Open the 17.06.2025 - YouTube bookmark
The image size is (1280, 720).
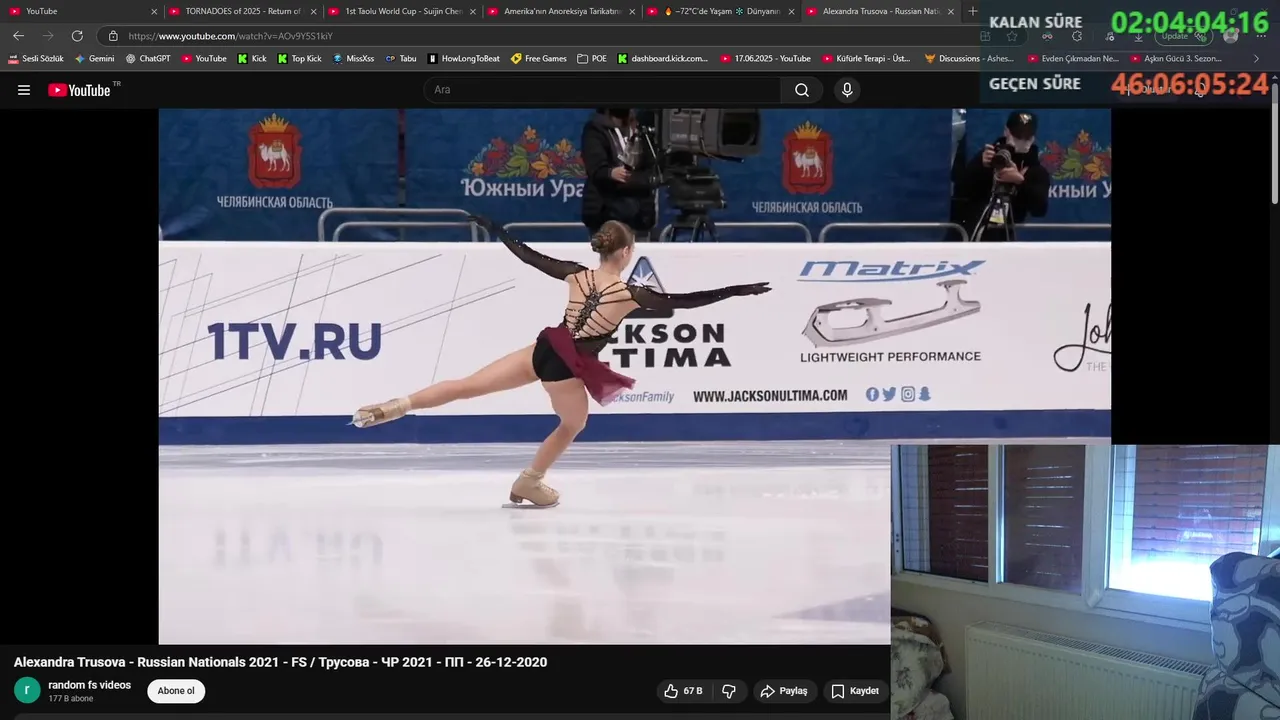point(766,58)
